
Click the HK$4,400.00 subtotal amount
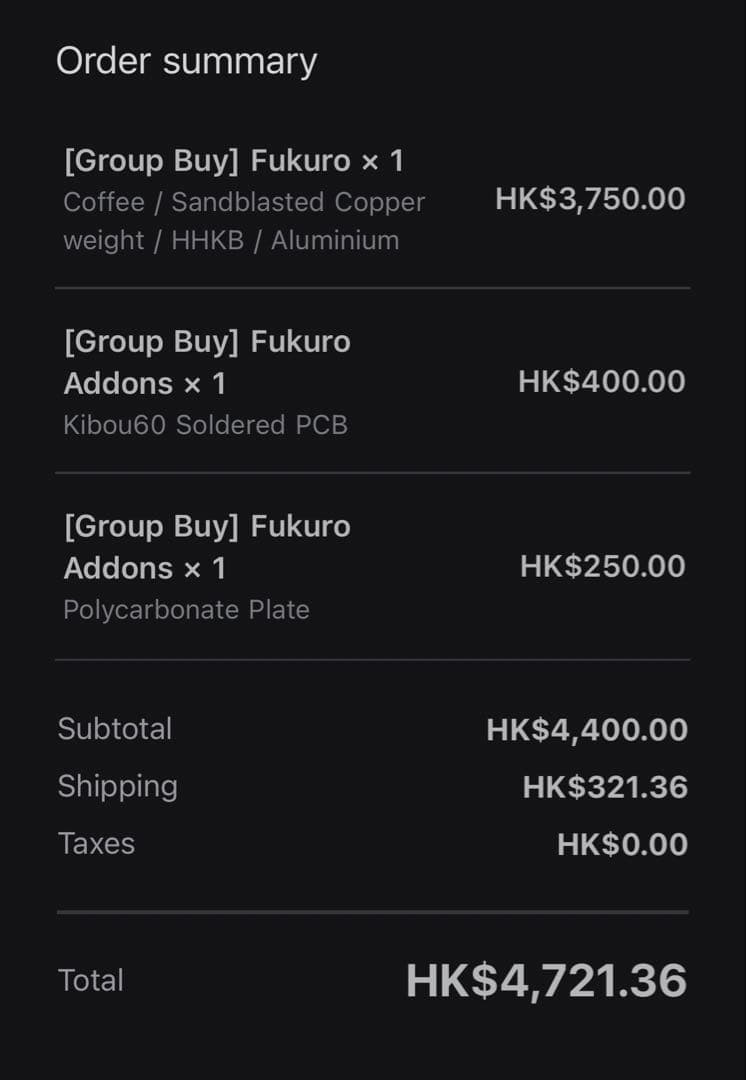click(587, 730)
